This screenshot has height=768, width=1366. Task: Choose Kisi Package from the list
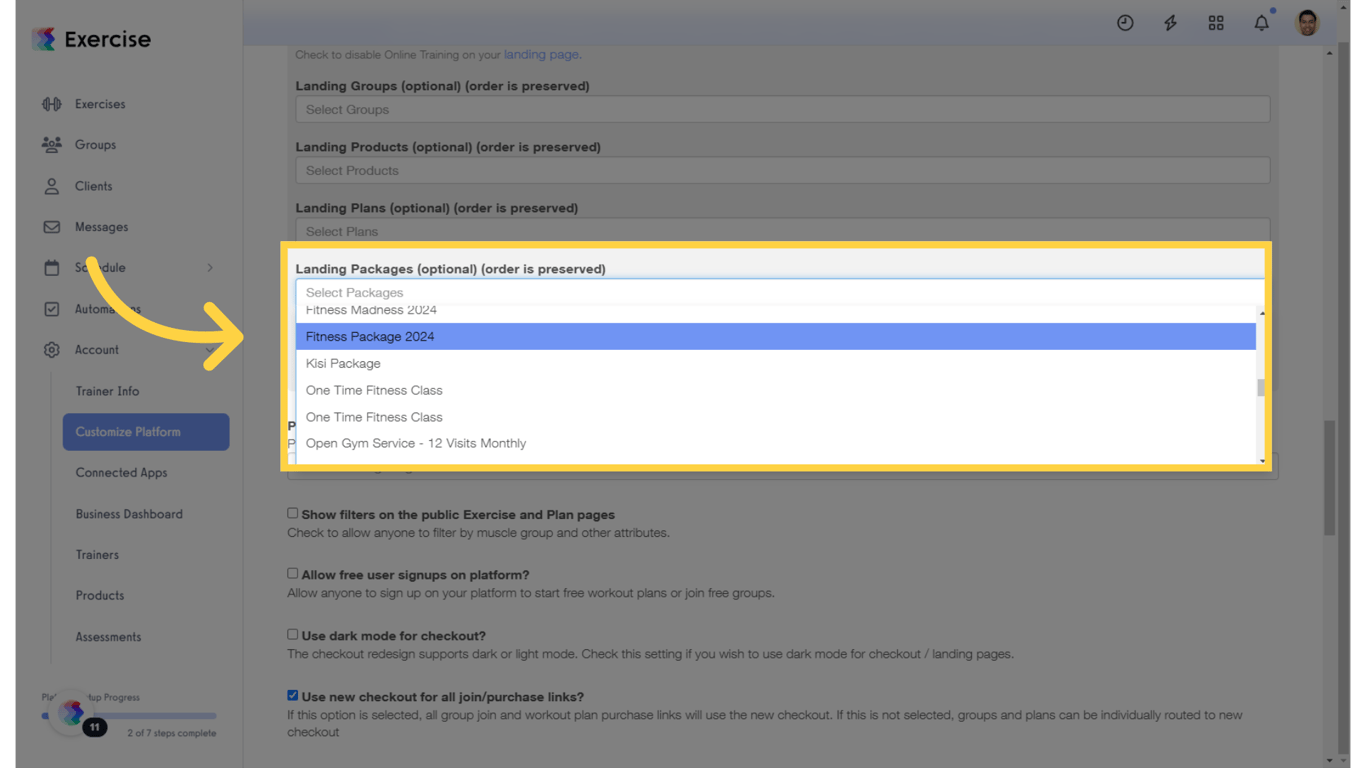(x=343, y=364)
